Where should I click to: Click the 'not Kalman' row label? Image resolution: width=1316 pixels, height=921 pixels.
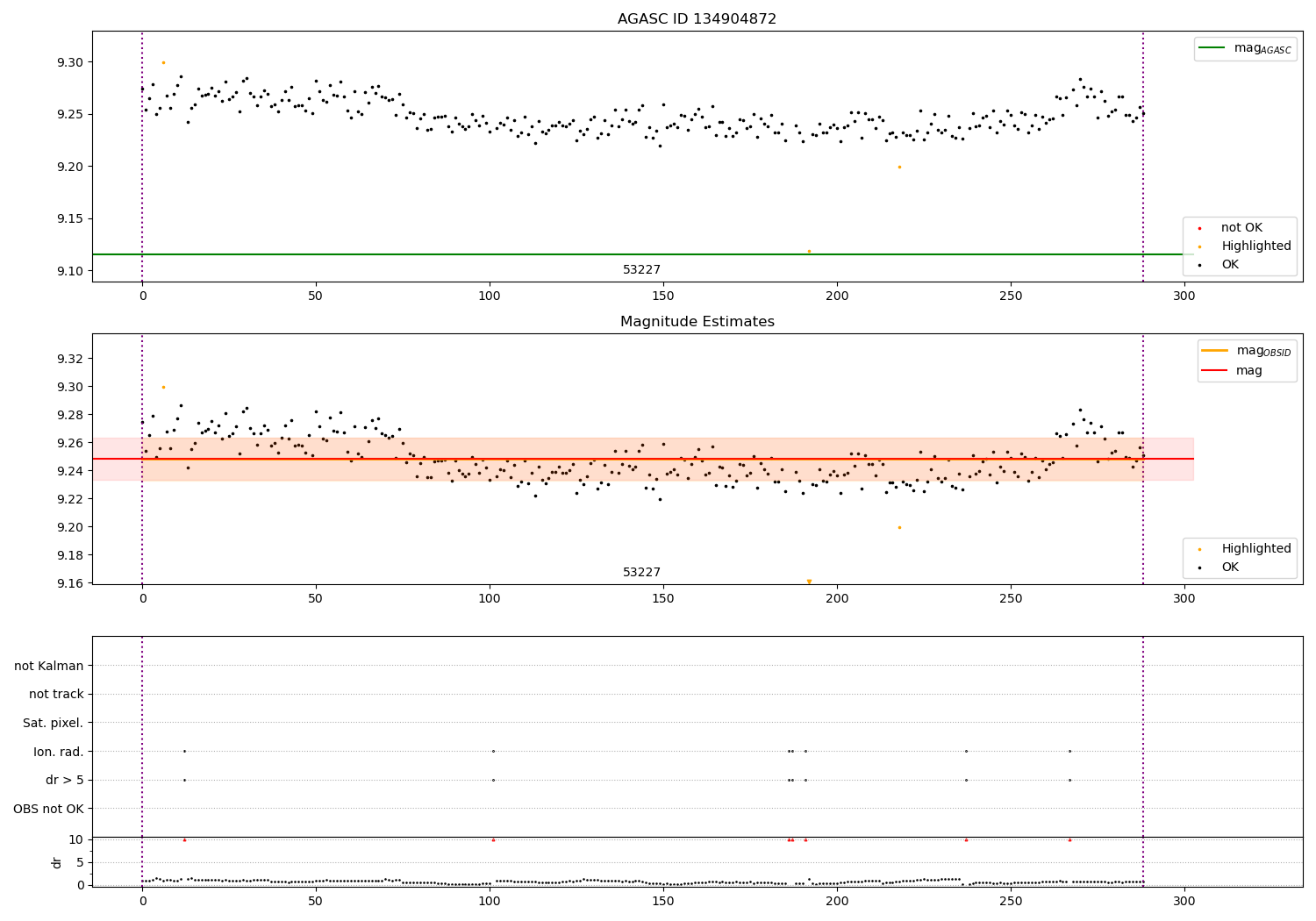click(x=49, y=667)
